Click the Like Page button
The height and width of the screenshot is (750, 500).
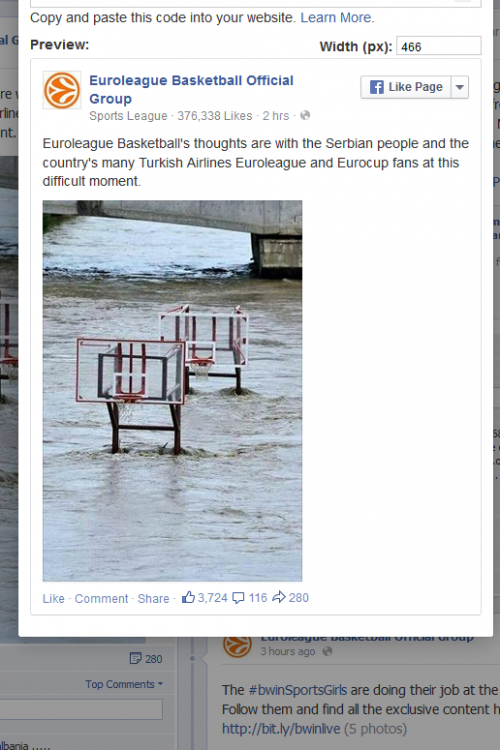point(406,87)
